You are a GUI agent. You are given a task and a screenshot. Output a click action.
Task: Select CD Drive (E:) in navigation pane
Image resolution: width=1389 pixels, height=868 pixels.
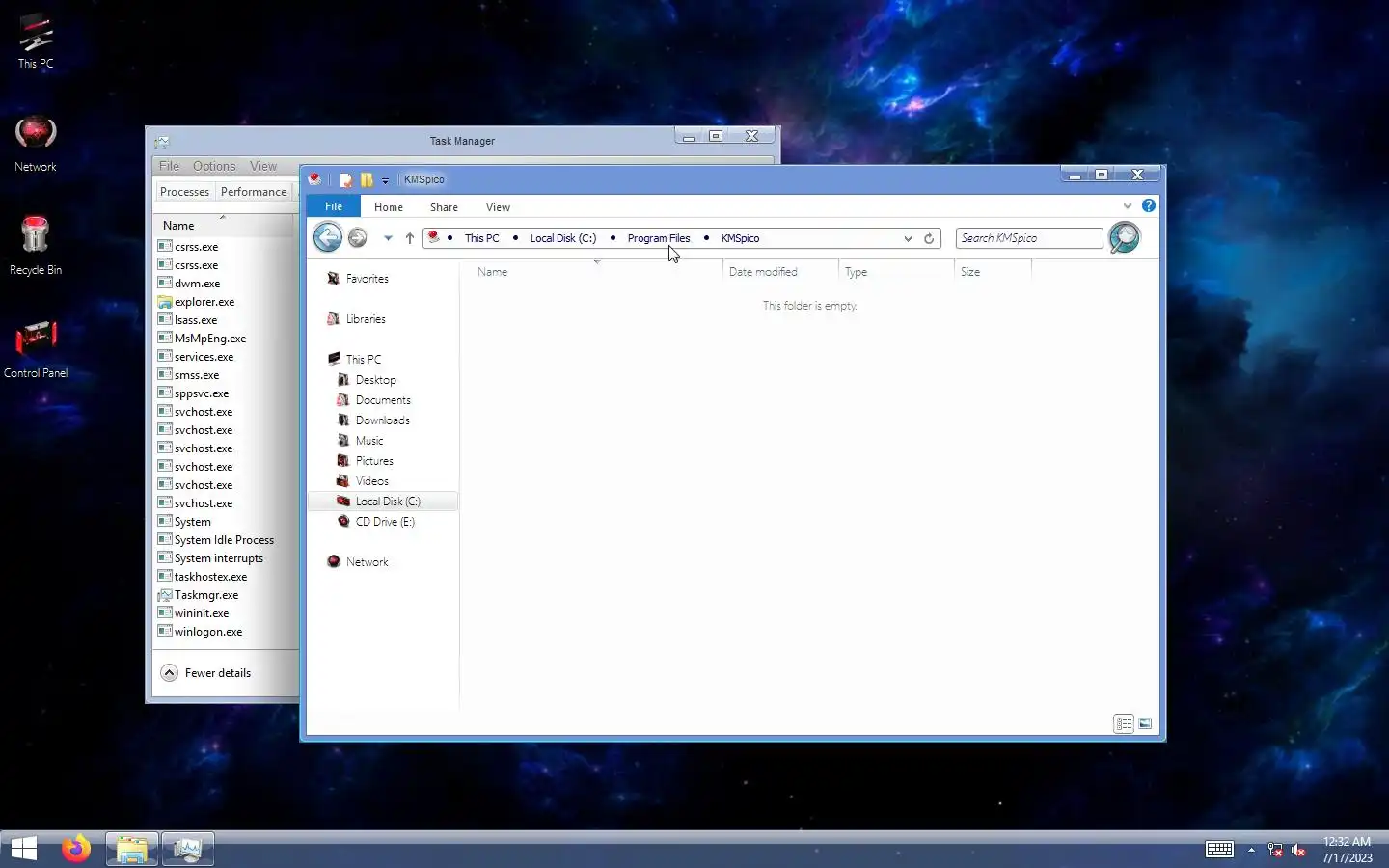385,522
